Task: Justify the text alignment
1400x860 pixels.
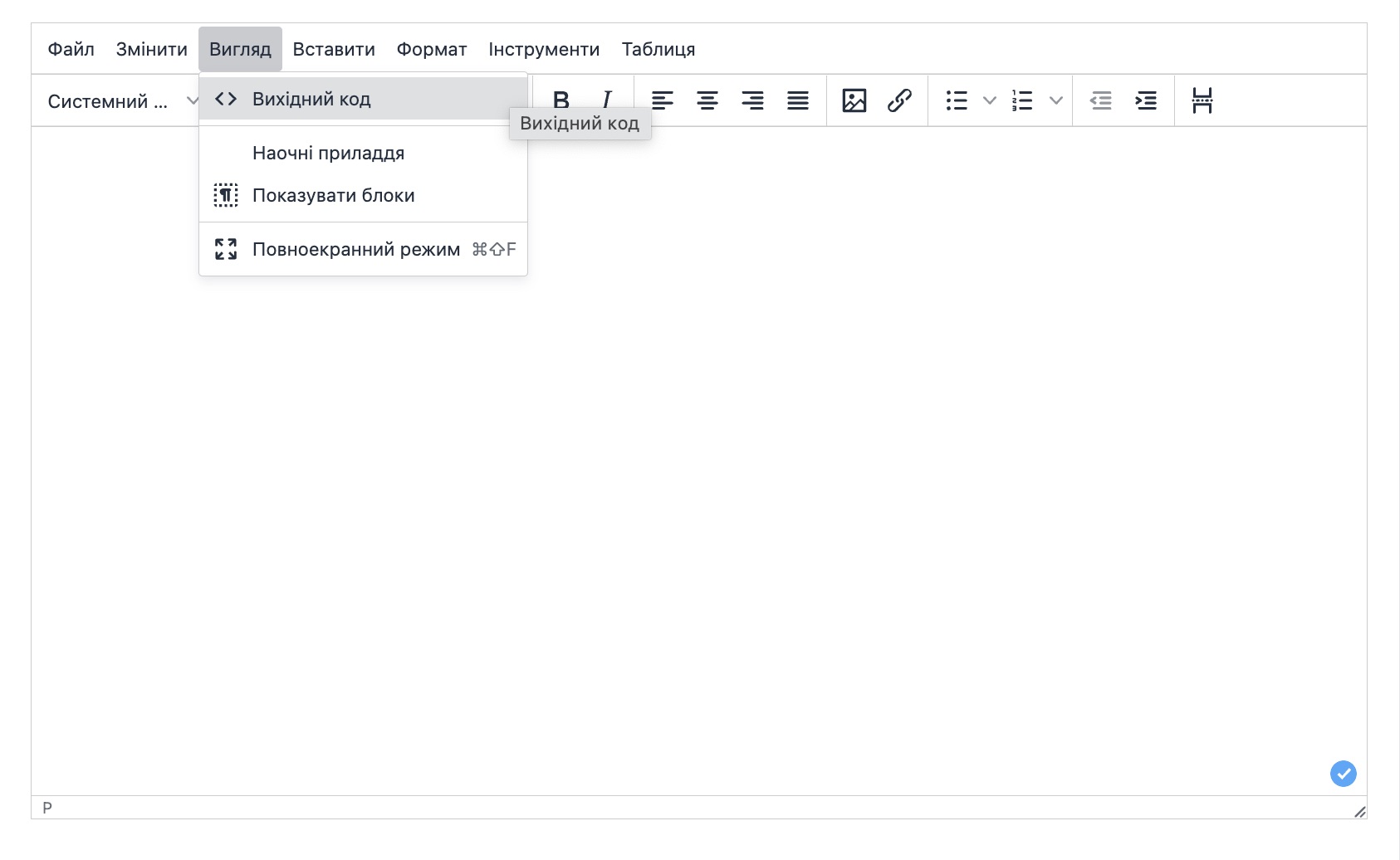Action: pyautogui.click(x=798, y=100)
